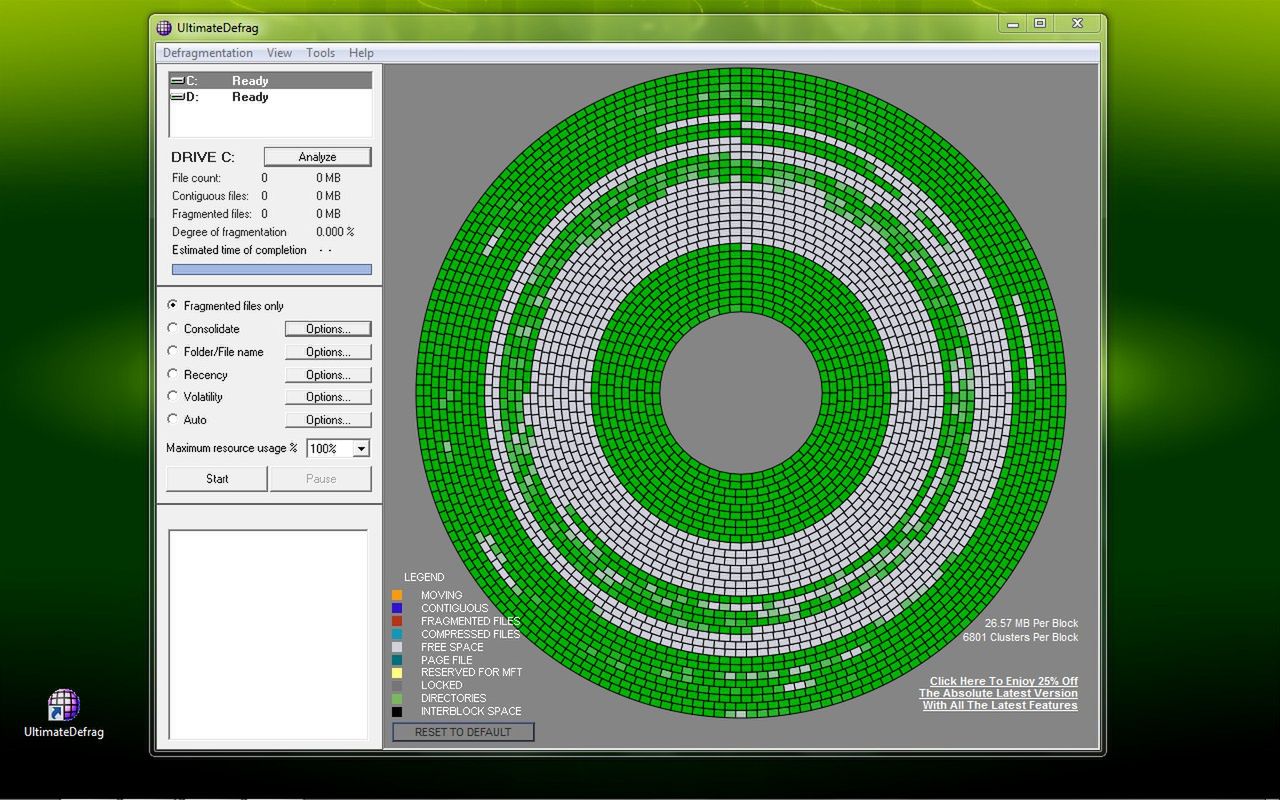Click the '6801 Clusters Per Block' text
This screenshot has height=800, width=1280.
(x=1021, y=637)
